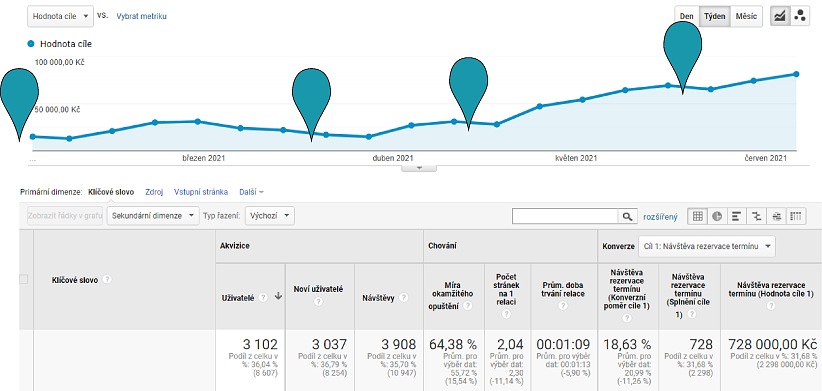The width and height of the screenshot is (822, 391).
Task: Click help icon next to opuštění
Action: [x=467, y=307]
